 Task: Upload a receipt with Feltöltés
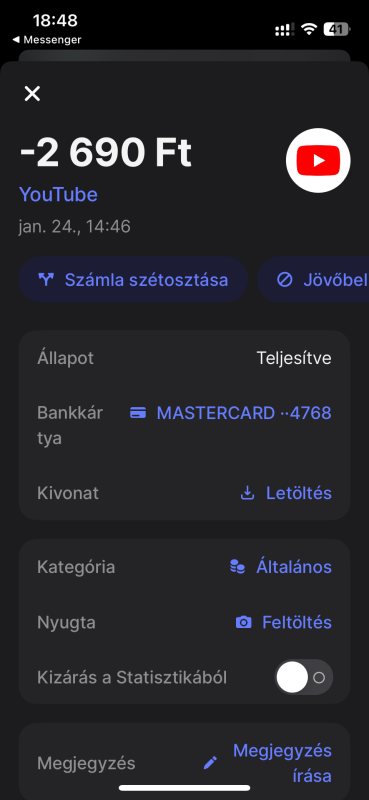pyautogui.click(x=283, y=622)
